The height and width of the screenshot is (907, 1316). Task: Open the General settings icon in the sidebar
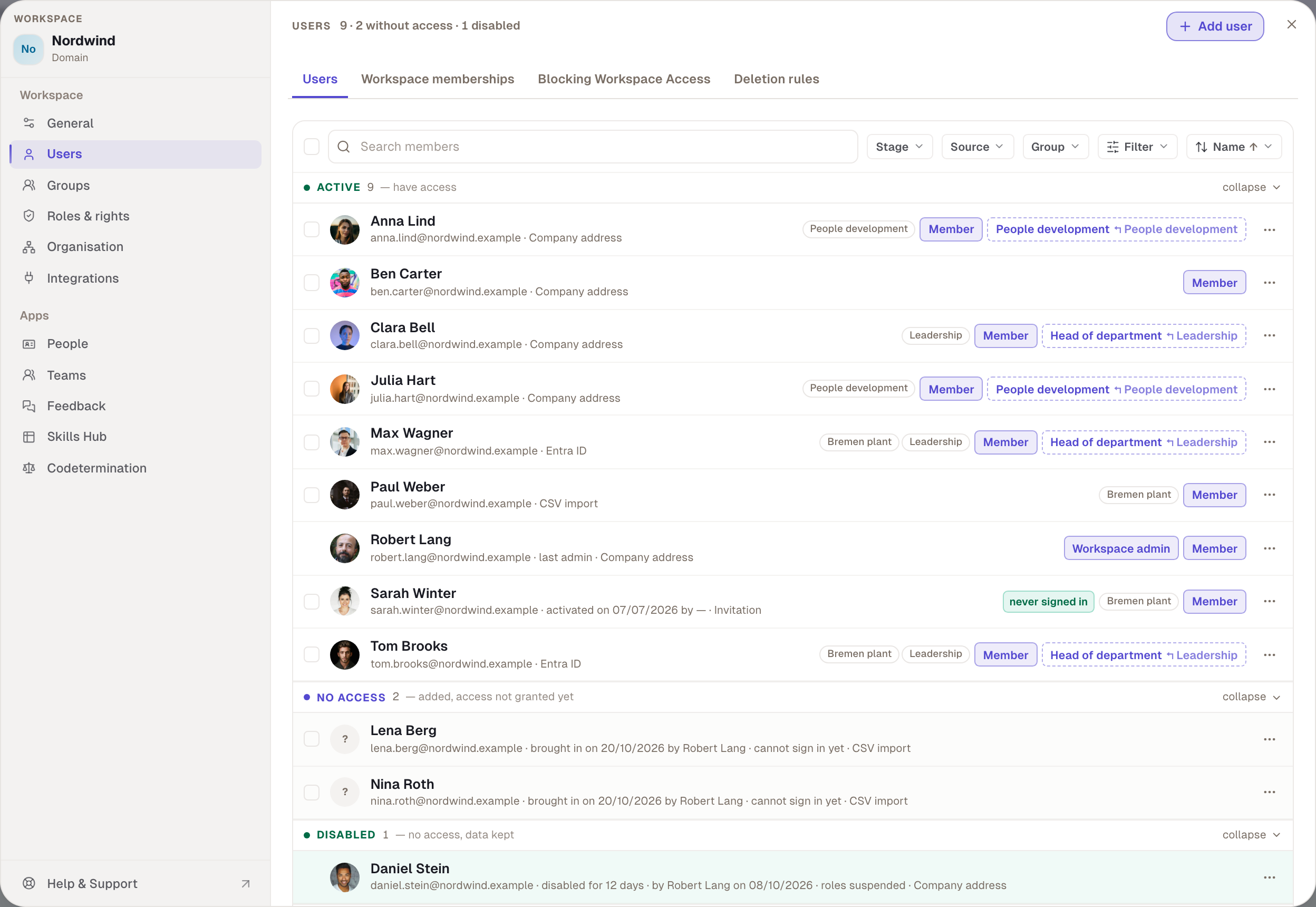[x=29, y=123]
